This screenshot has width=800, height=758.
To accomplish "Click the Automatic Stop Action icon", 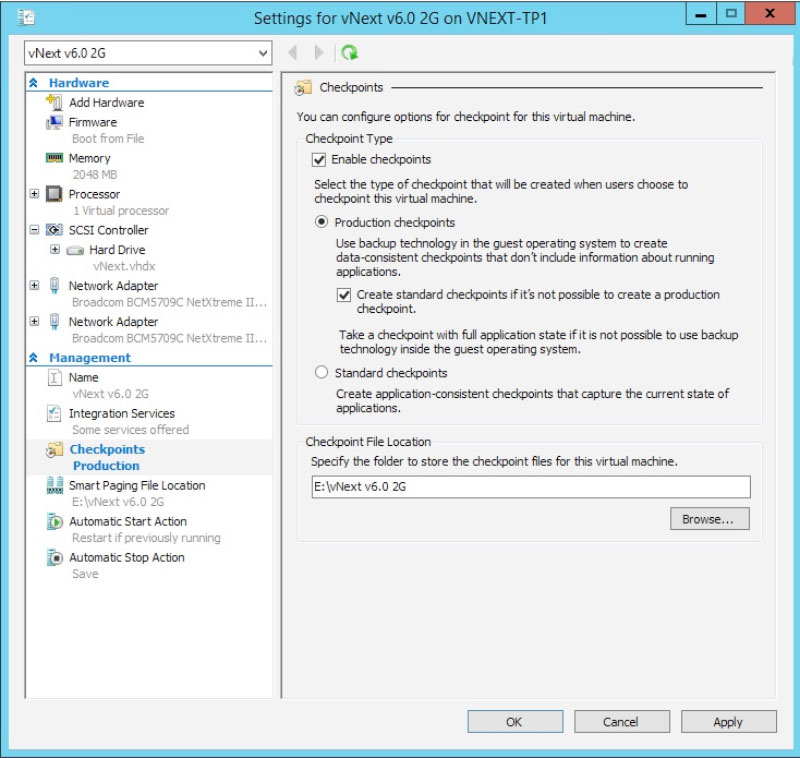I will [54, 557].
